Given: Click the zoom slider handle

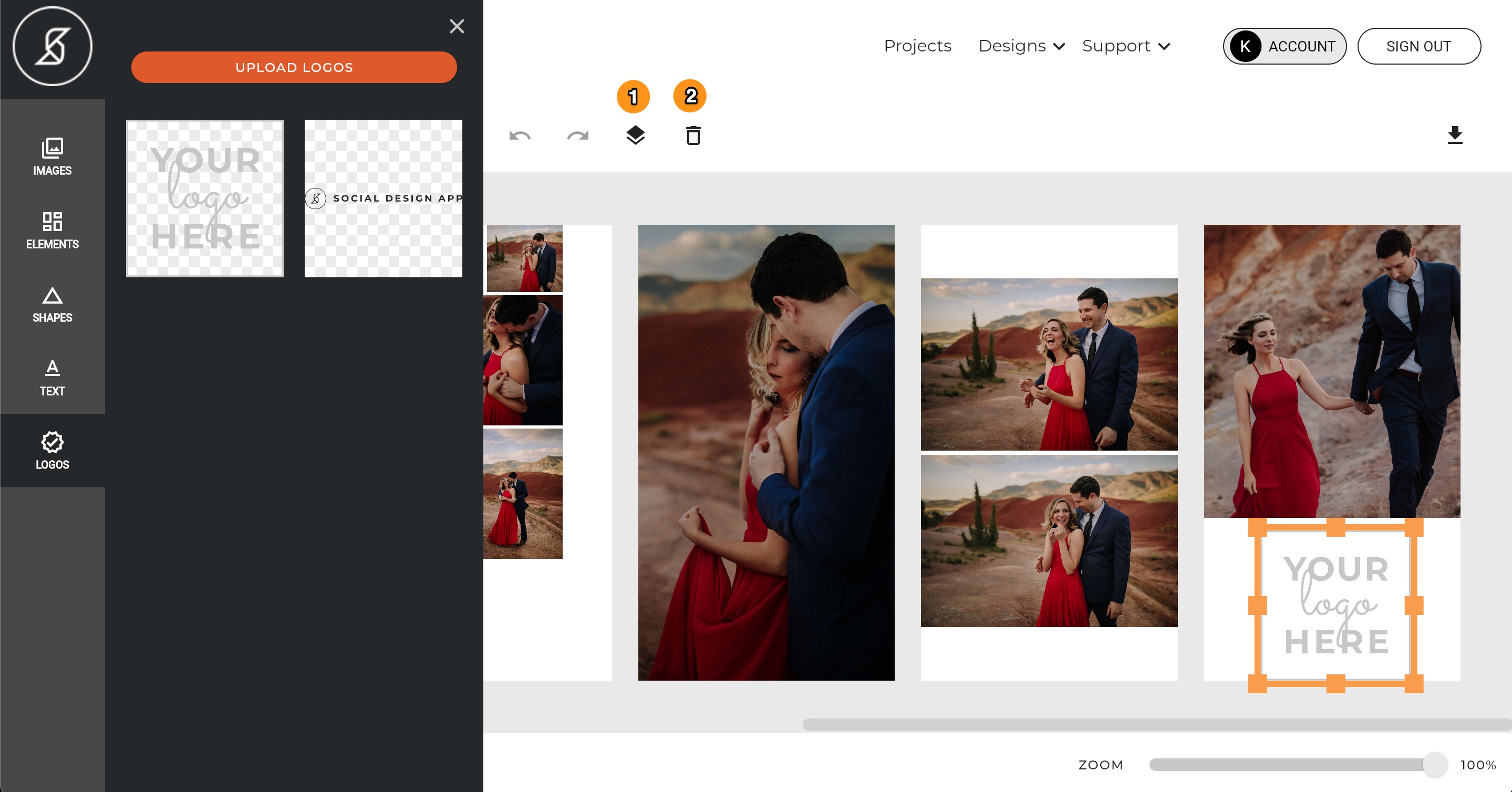Looking at the screenshot, I should click(x=1435, y=764).
